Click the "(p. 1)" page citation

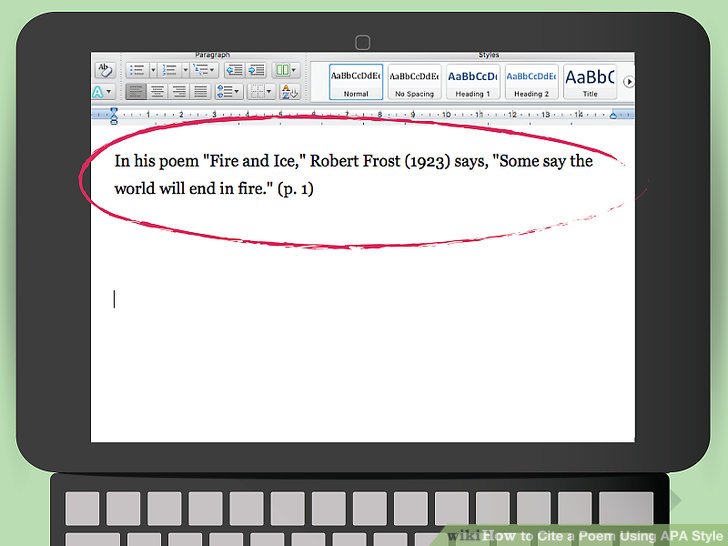(x=295, y=189)
